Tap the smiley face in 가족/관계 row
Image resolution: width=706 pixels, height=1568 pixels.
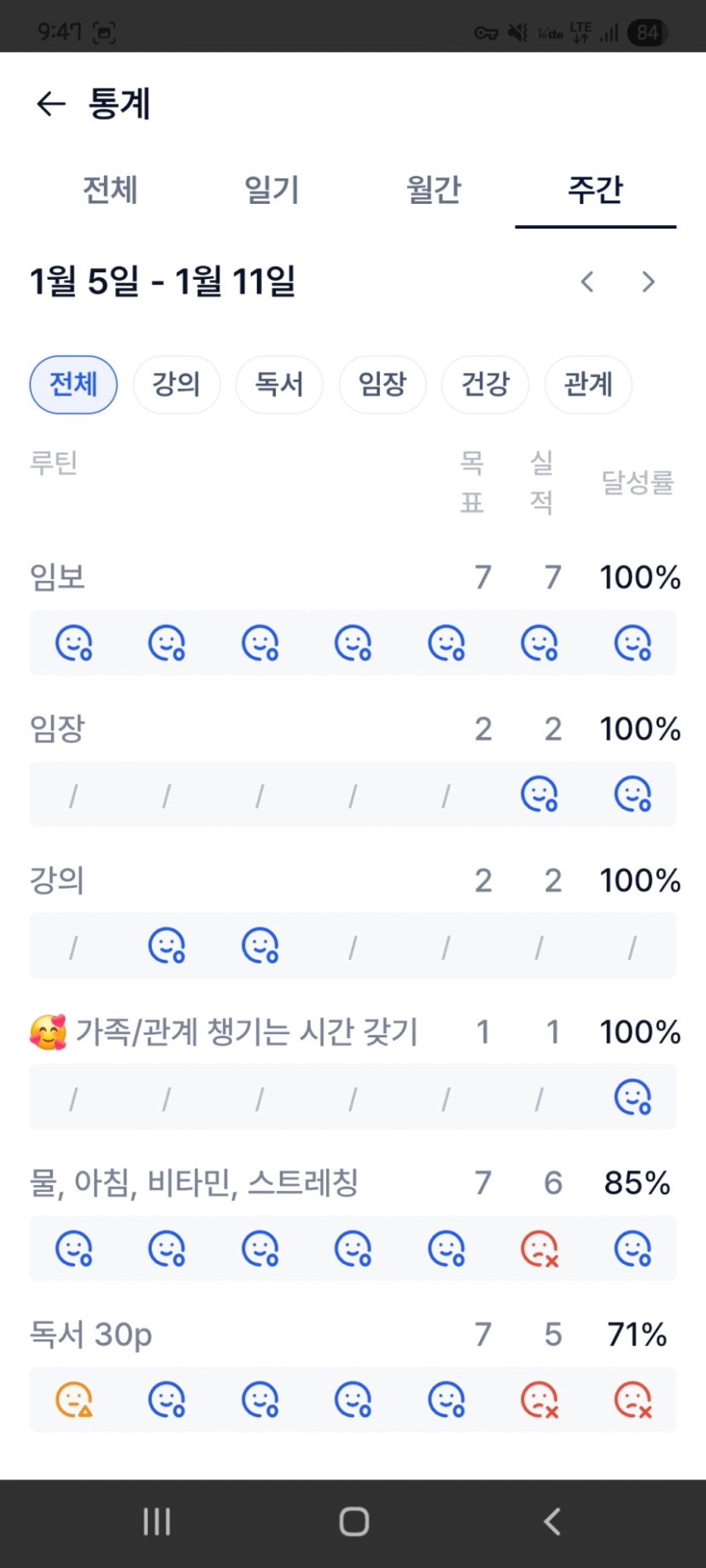pos(633,1097)
